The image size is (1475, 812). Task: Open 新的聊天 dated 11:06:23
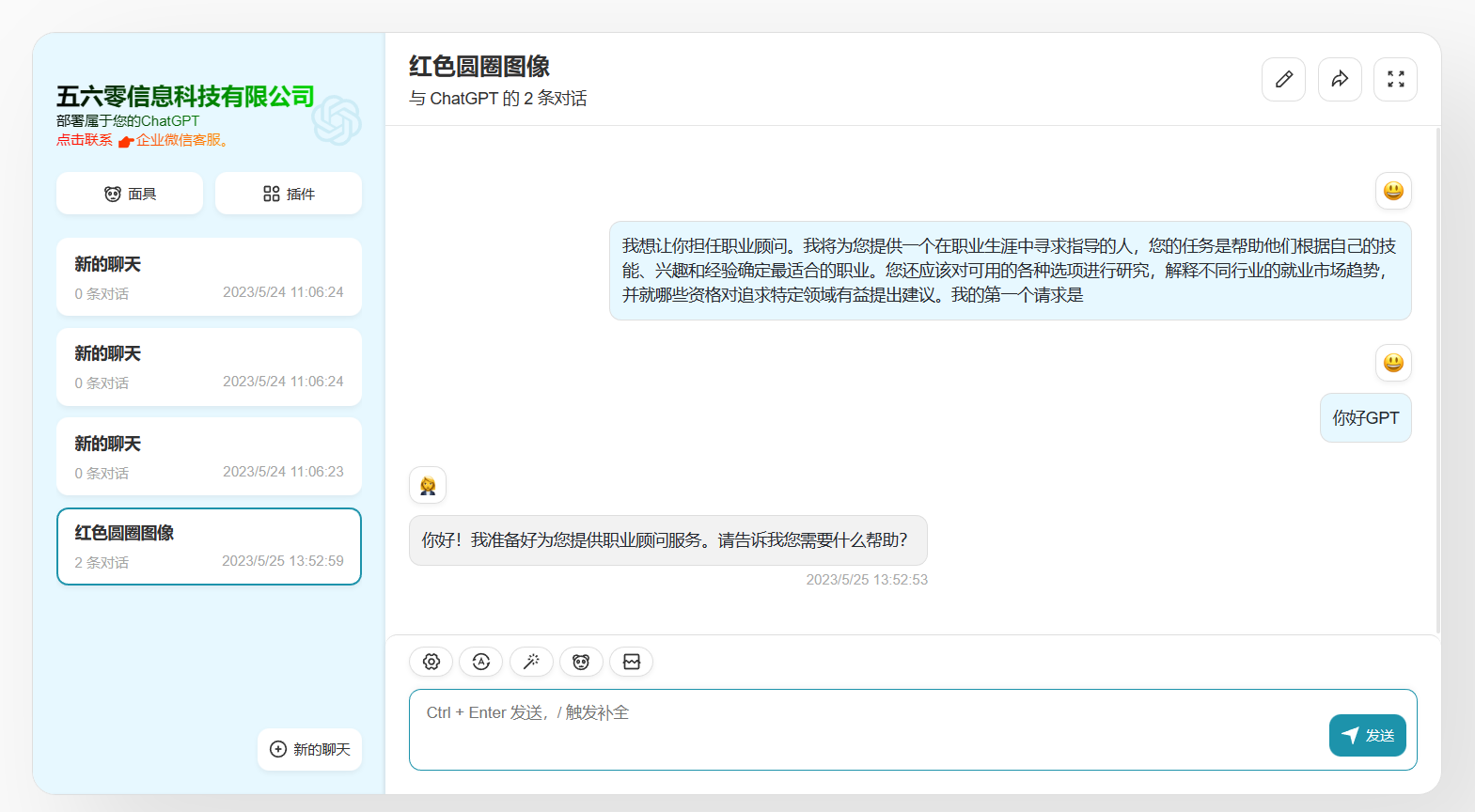[x=209, y=457]
